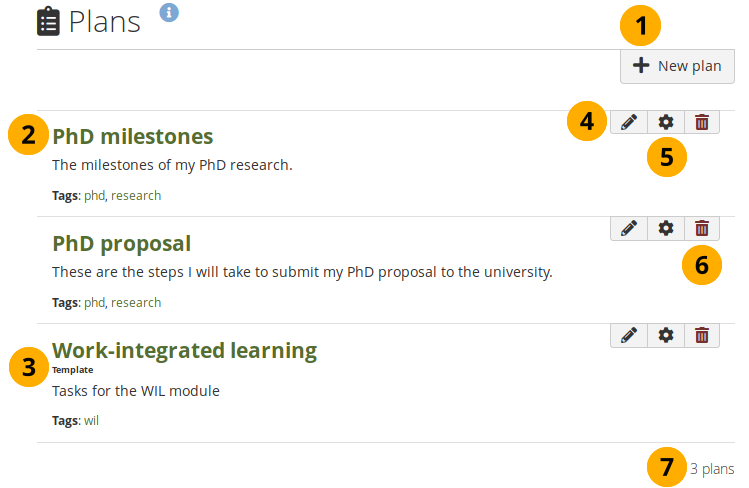The height and width of the screenshot is (488, 749).
Task: Open the PhD milestones plan title
Action: 132,136
